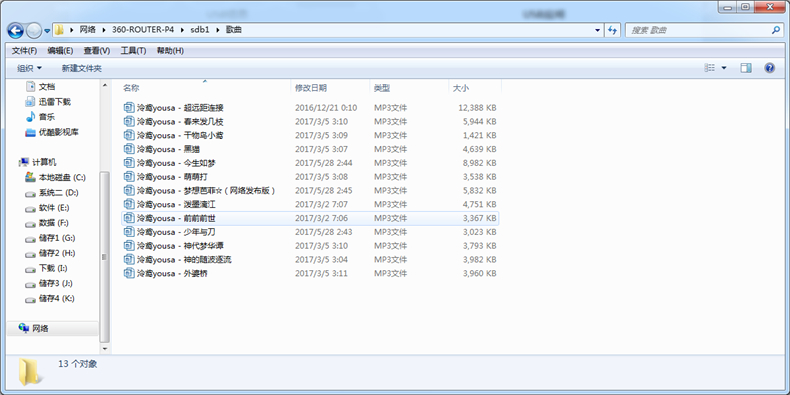
Task: Click the sidebar scroll down arrow
Action: [x=105, y=348]
